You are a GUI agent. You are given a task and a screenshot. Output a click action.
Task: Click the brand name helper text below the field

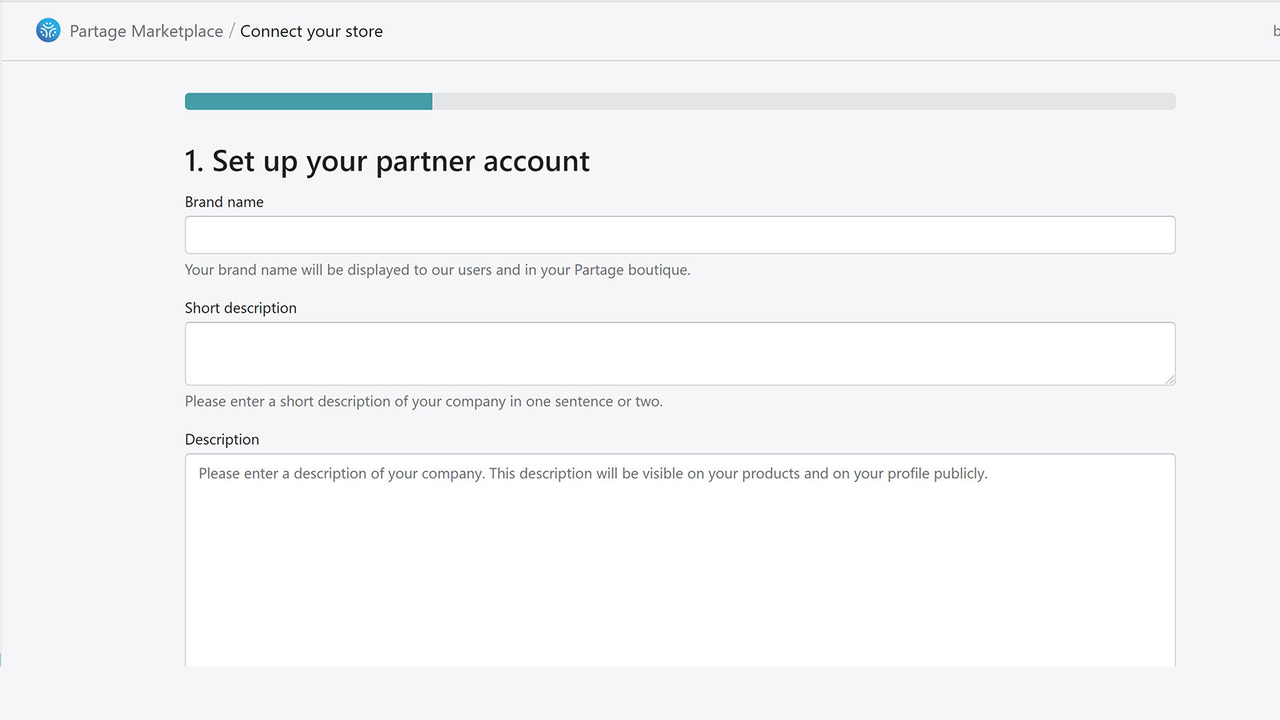(x=437, y=270)
